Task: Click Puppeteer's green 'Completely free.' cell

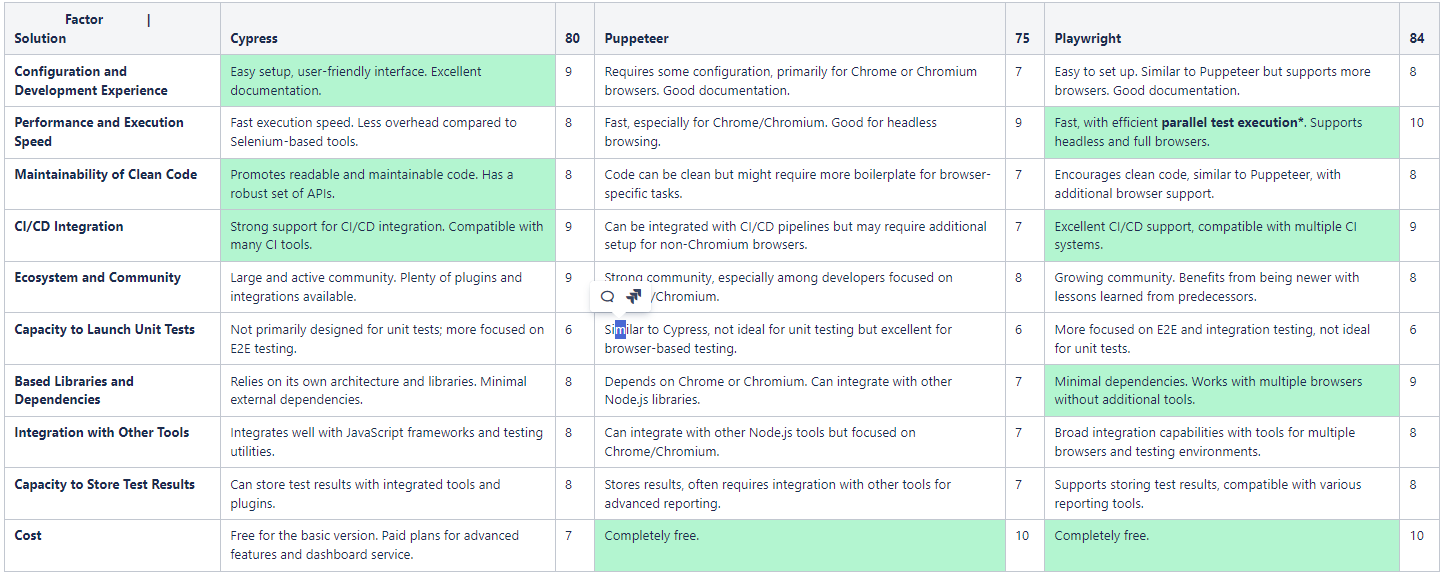Action: point(651,536)
